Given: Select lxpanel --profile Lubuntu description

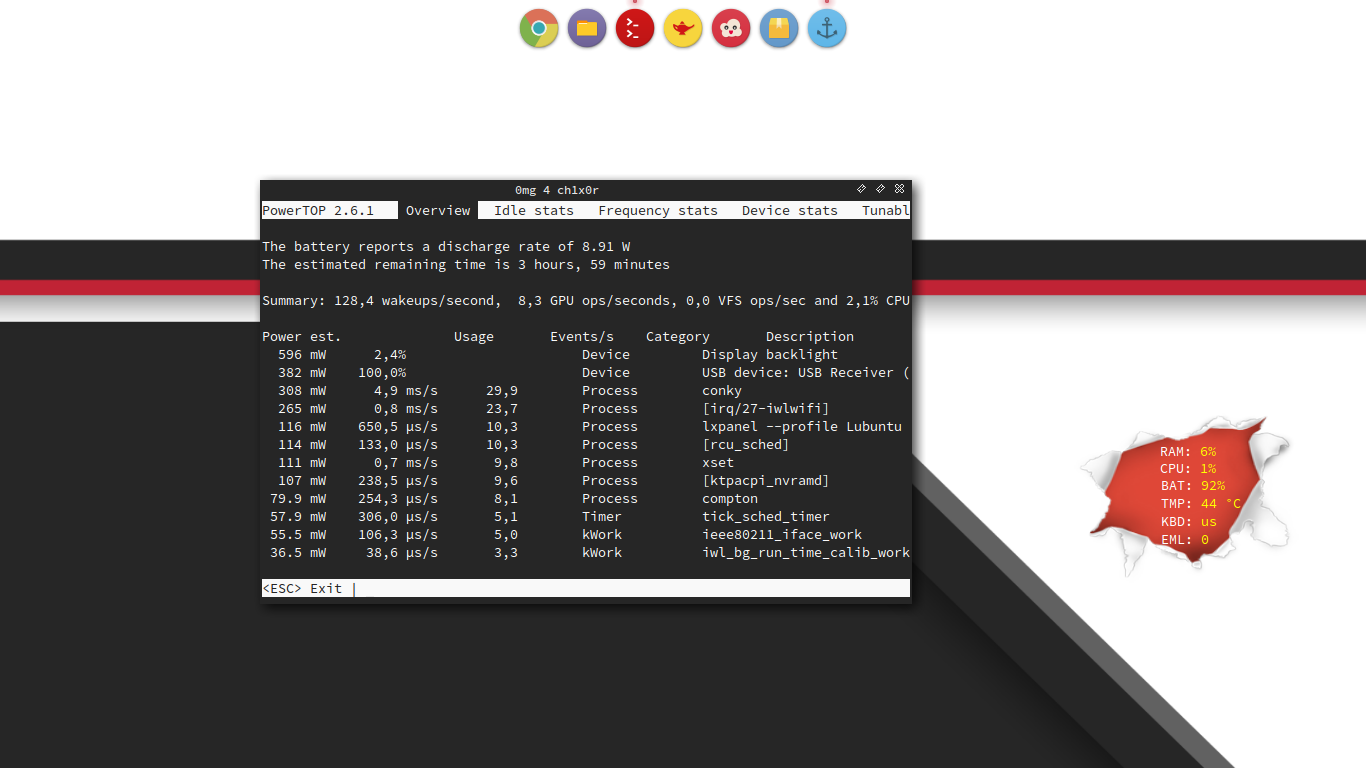Looking at the screenshot, I should click(x=802, y=426).
